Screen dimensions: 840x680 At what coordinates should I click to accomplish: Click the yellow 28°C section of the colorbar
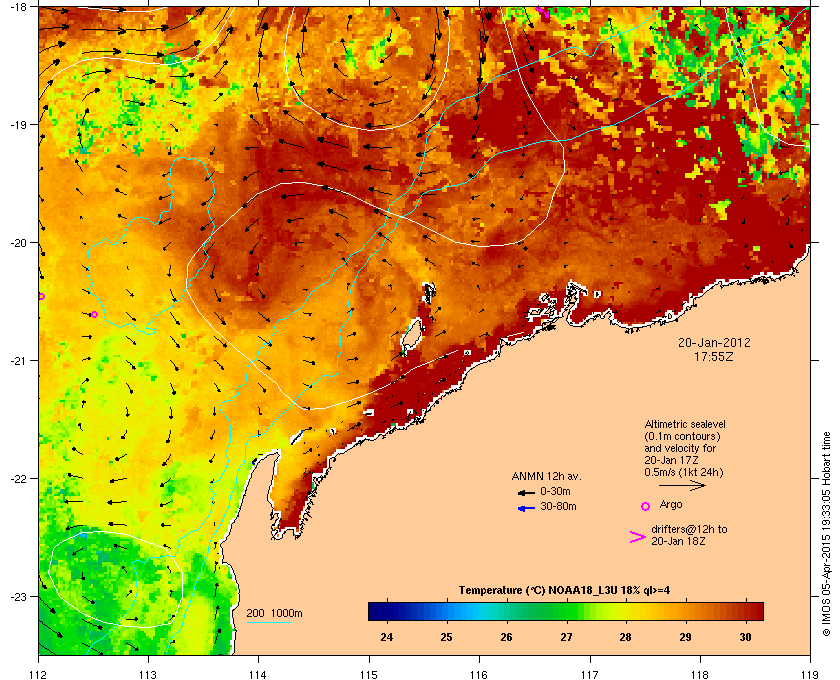(x=625, y=611)
